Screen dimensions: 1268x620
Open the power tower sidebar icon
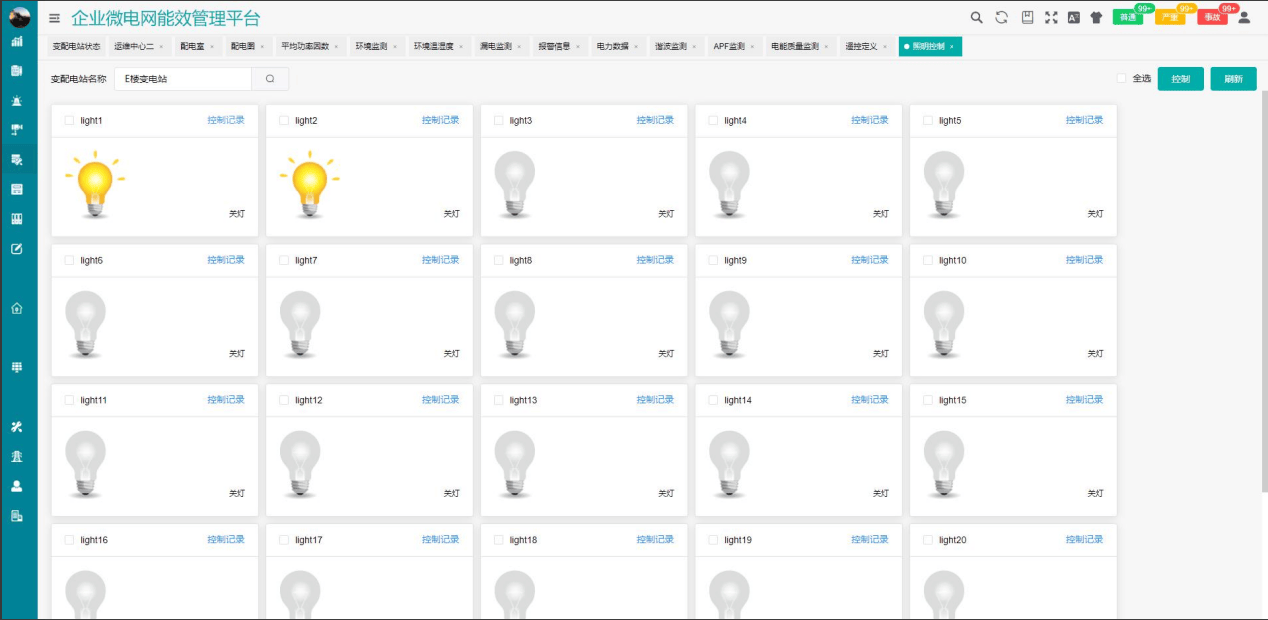[x=17, y=456]
